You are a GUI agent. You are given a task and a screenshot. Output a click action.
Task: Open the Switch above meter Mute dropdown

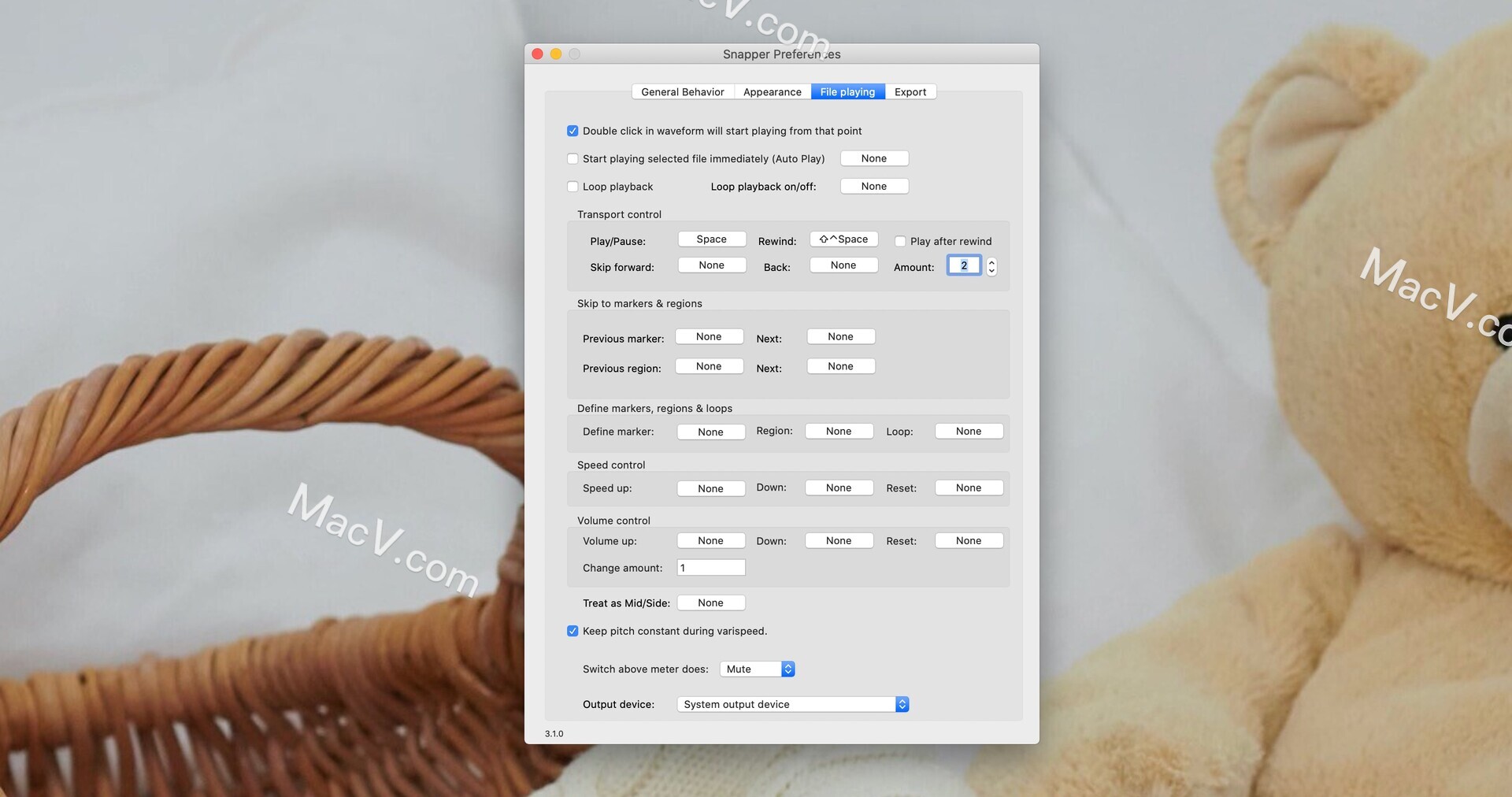point(758,669)
